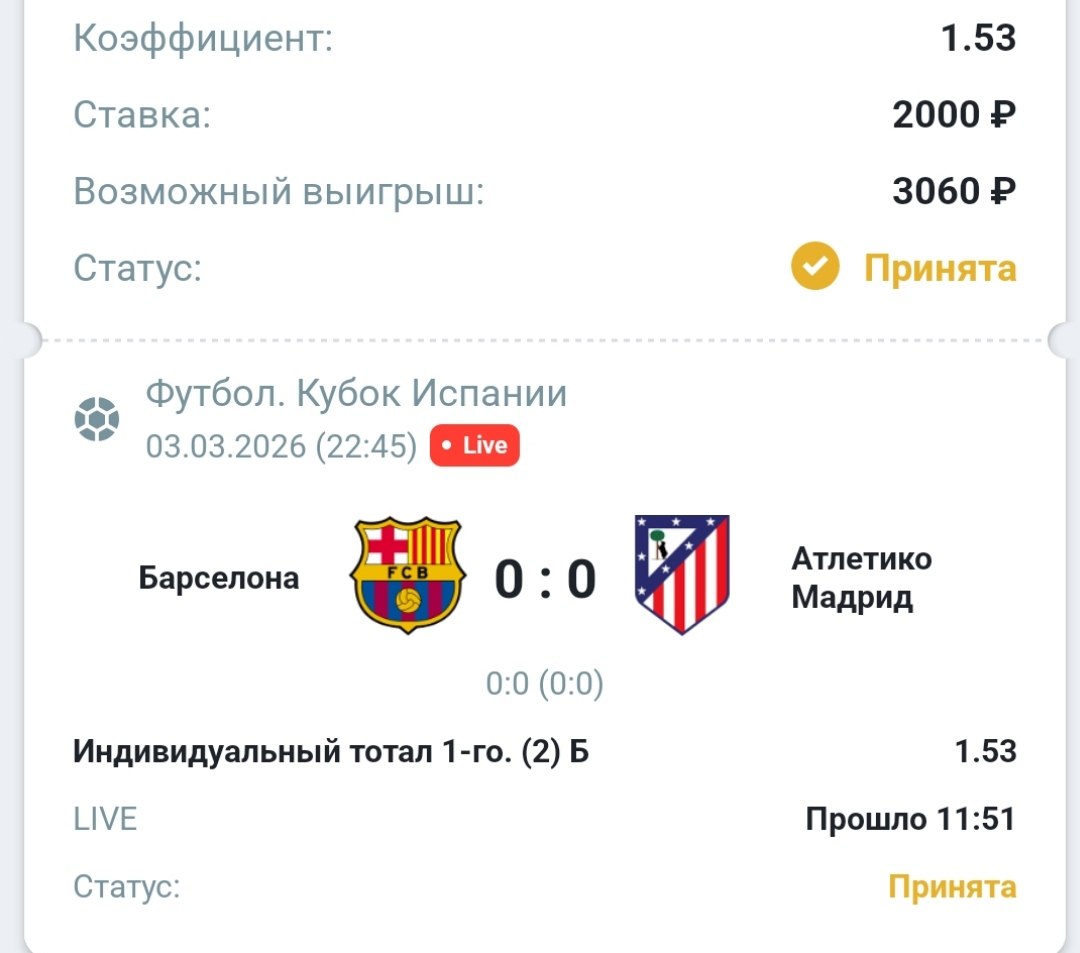Tap the 0 : 0 live score
Viewport: 1080px width, 953px height.
click(x=545, y=579)
